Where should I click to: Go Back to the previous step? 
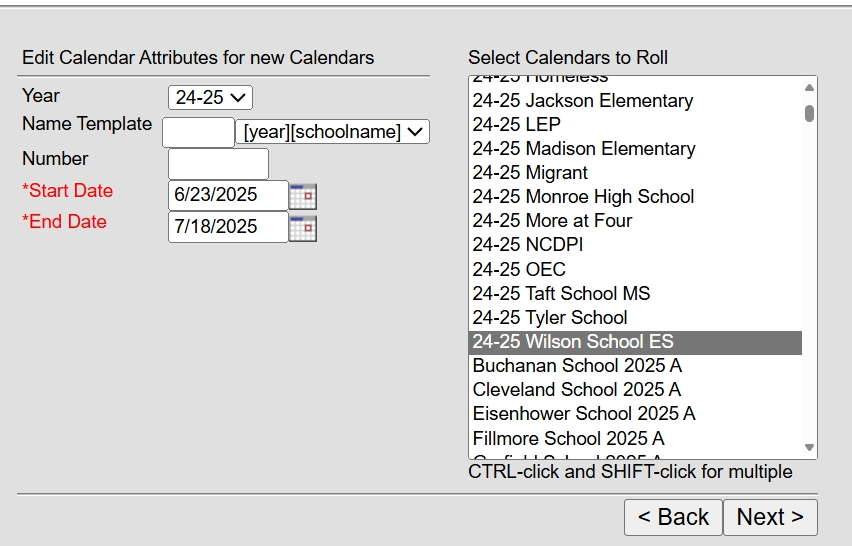coord(673,517)
